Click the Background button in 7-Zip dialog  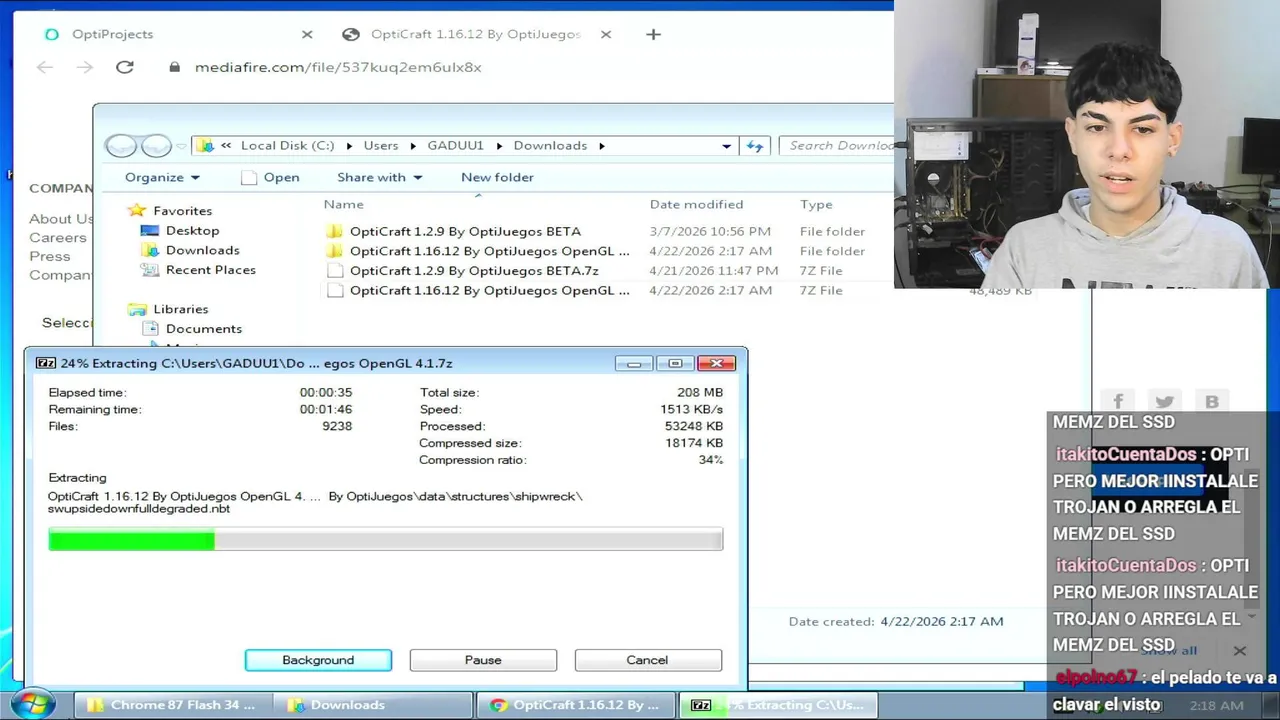(x=318, y=660)
